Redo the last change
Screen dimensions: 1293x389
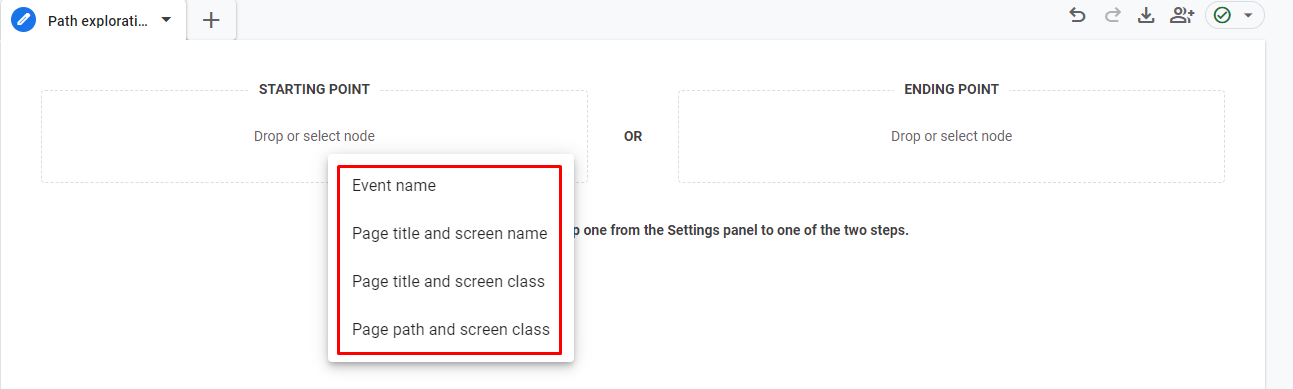click(1112, 15)
